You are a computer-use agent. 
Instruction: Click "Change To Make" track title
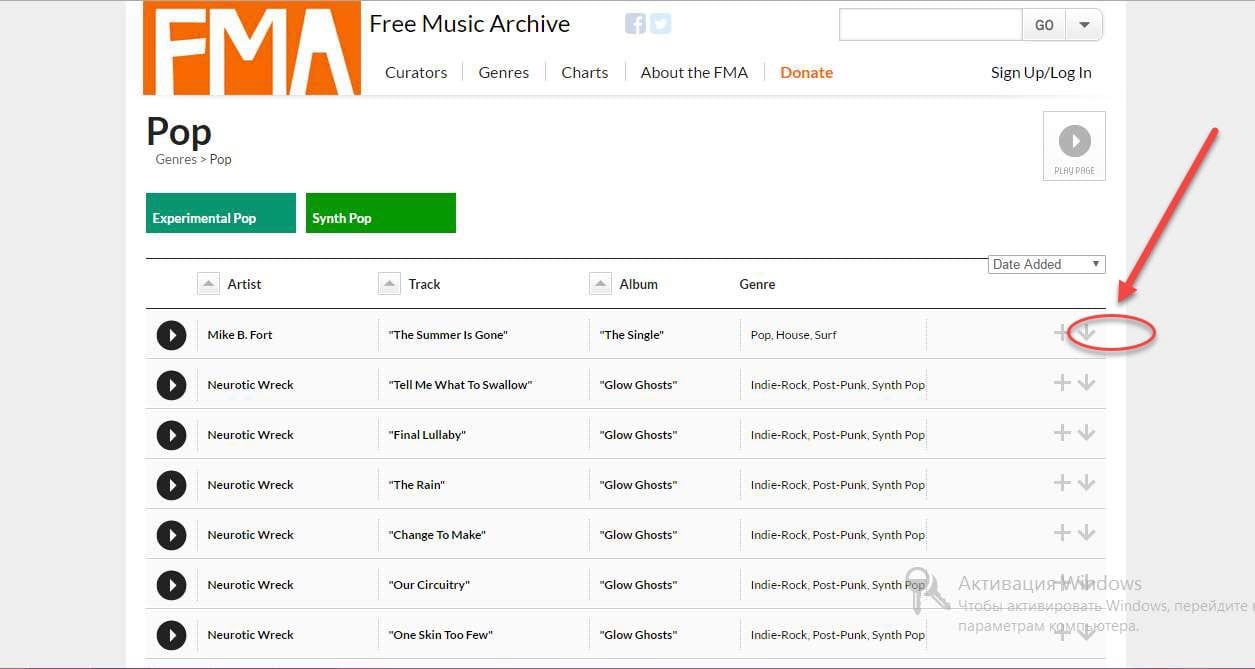[437, 535]
